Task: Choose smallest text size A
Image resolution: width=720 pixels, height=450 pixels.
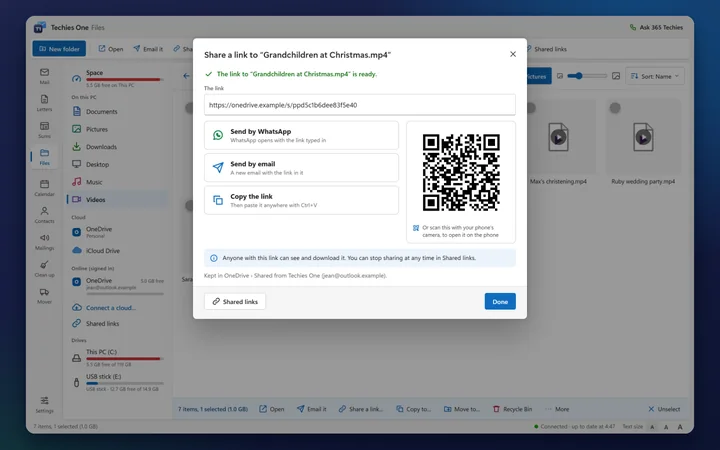Action: [652, 427]
